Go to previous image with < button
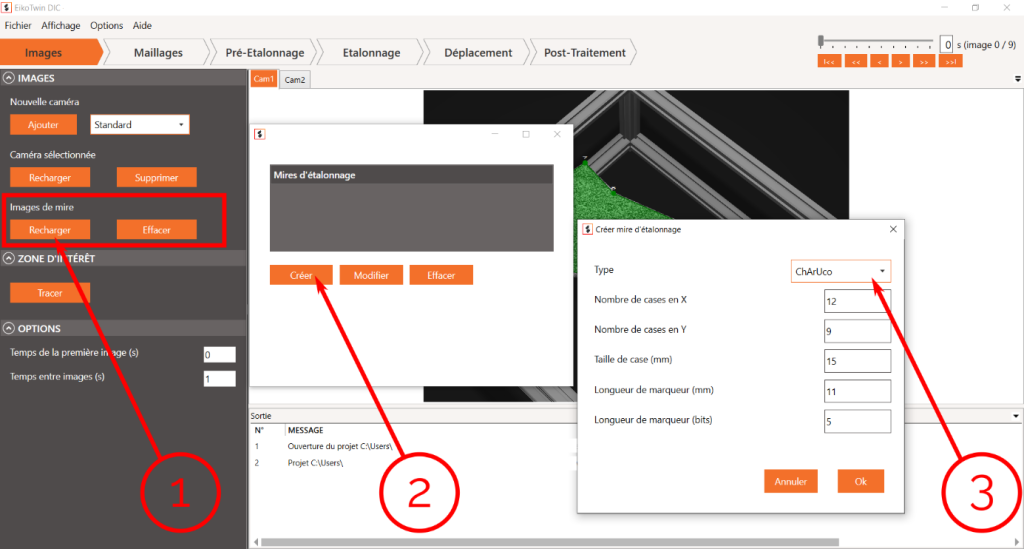 point(879,61)
